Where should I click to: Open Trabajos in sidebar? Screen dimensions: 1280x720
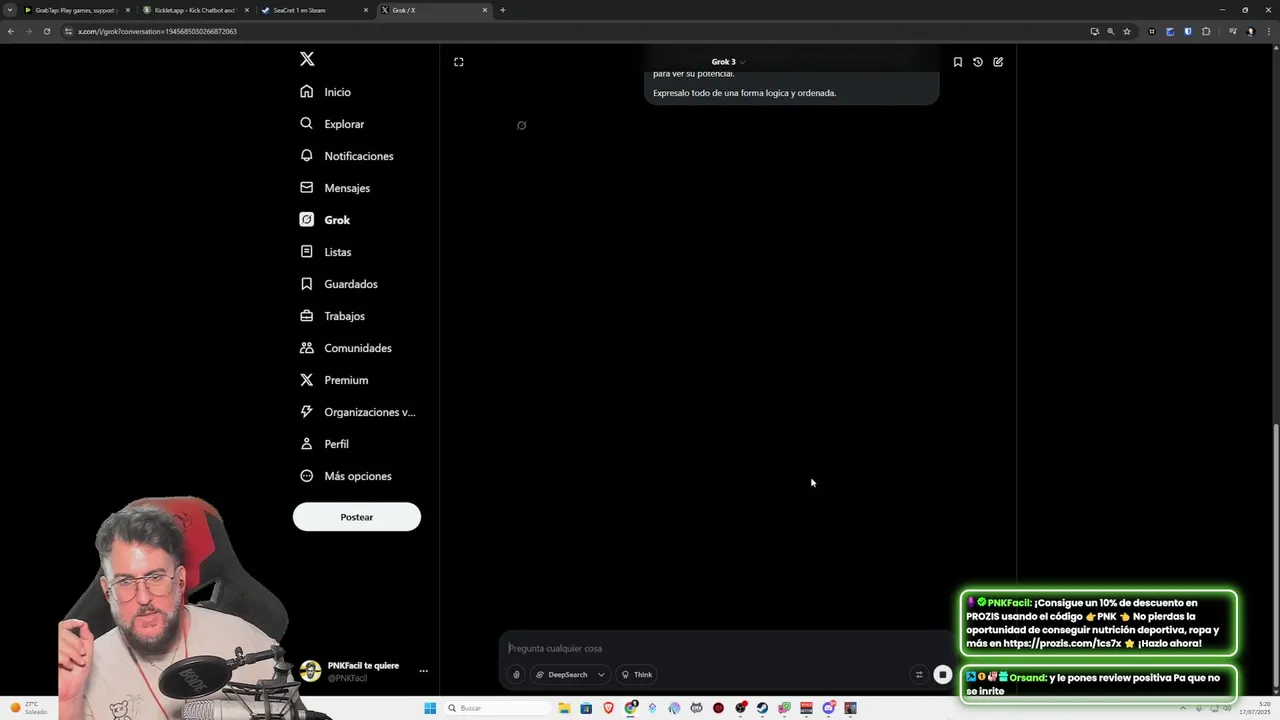332,316
